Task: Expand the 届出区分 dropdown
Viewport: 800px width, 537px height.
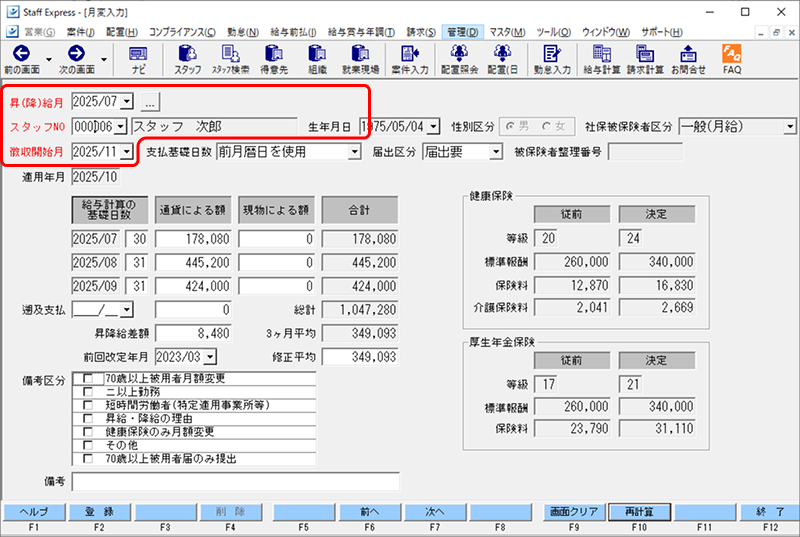Action: (496, 151)
